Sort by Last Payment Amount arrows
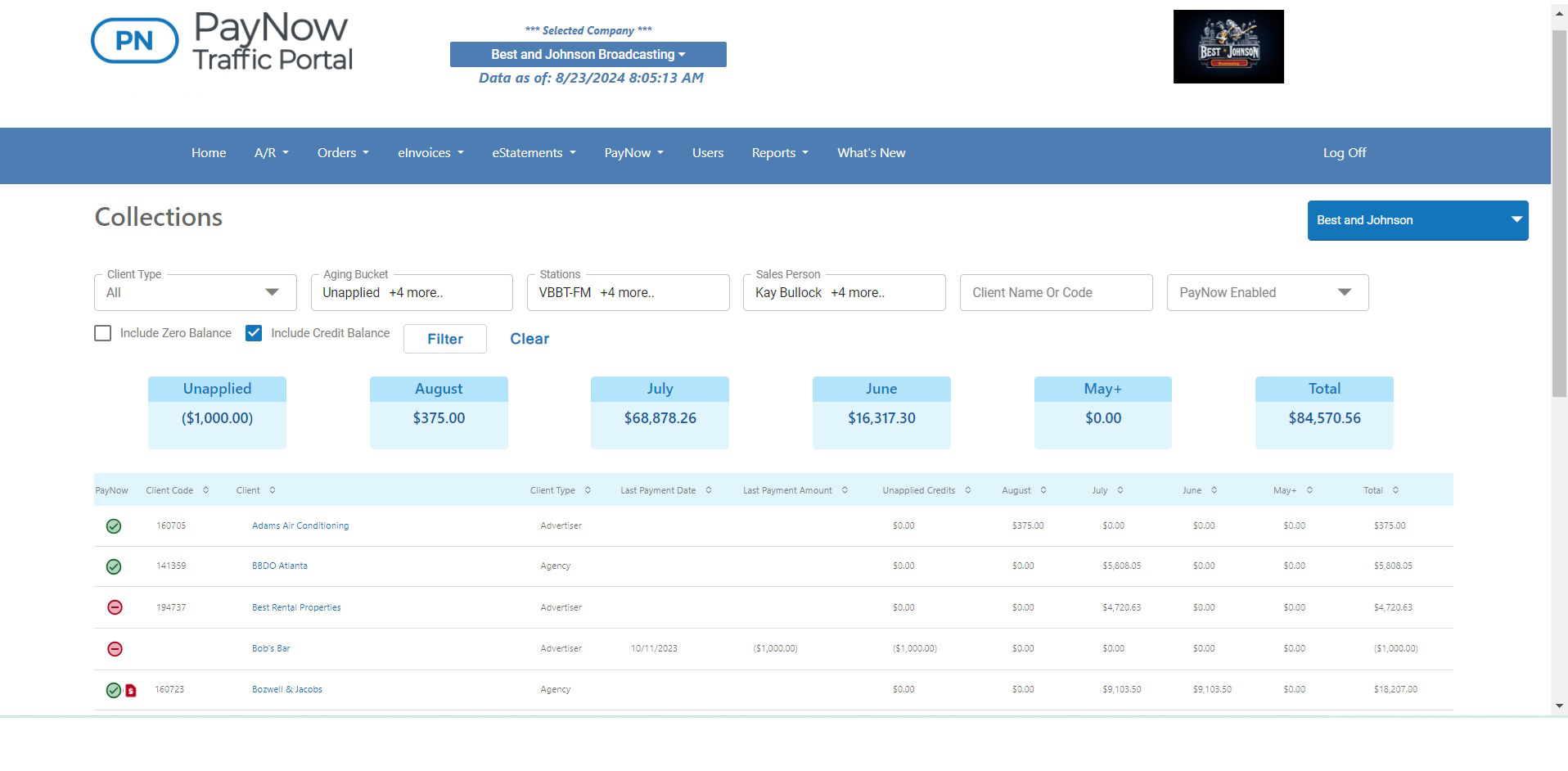Viewport: 1568px width, 771px height. click(845, 490)
